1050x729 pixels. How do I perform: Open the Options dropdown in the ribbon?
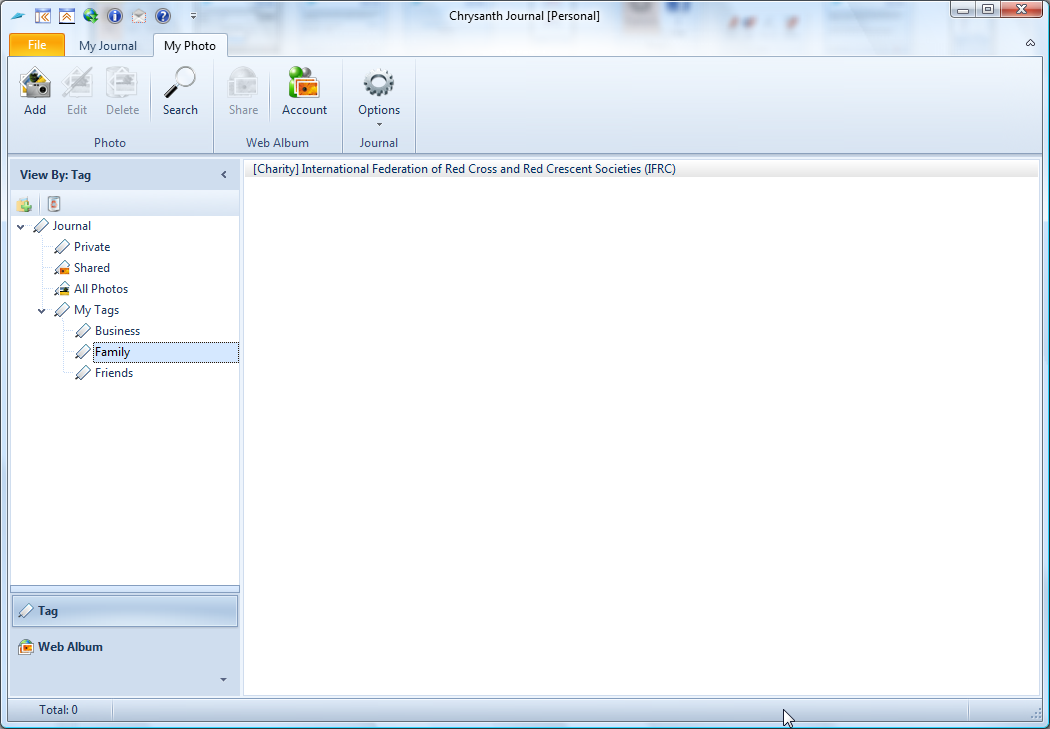tap(379, 99)
